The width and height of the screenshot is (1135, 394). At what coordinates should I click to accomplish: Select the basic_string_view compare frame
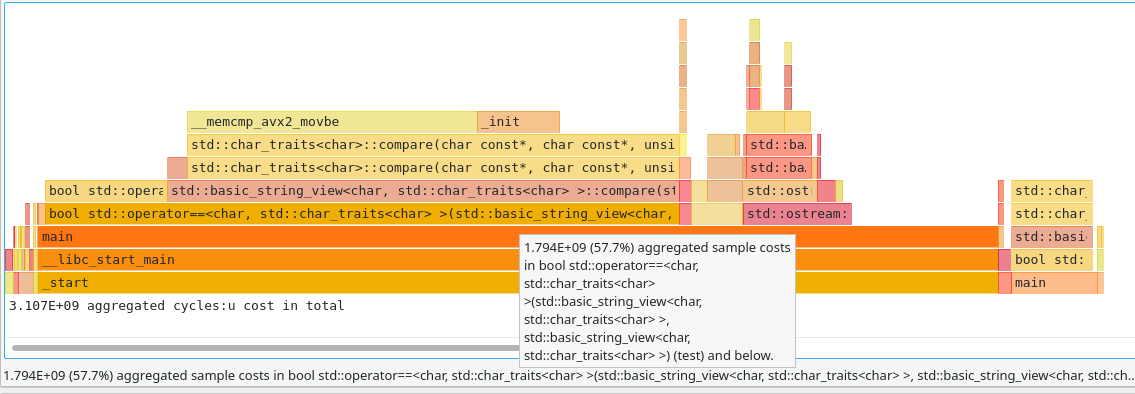coord(423,191)
